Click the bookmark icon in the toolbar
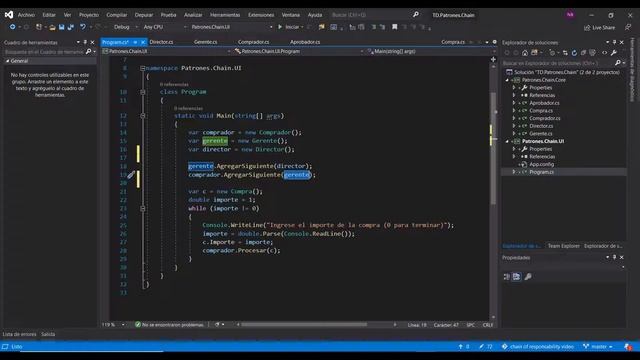Image resolution: width=640 pixels, height=360 pixels. pyautogui.click(x=395, y=27)
